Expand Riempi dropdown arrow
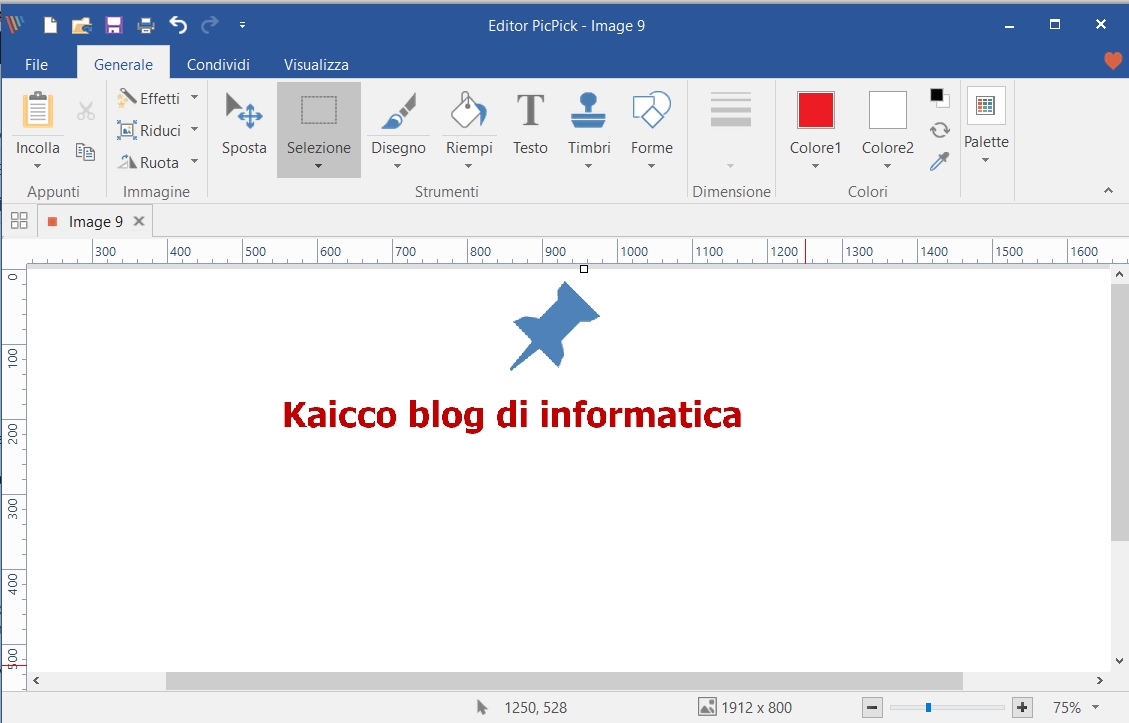Image resolution: width=1129 pixels, height=723 pixels. (x=468, y=166)
